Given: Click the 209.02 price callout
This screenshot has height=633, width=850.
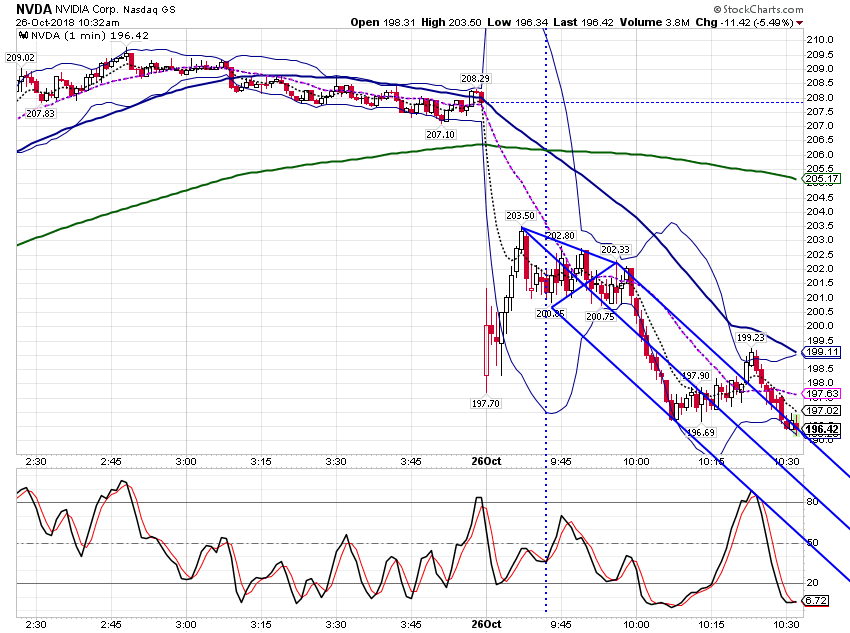Looking at the screenshot, I should pos(20,57).
